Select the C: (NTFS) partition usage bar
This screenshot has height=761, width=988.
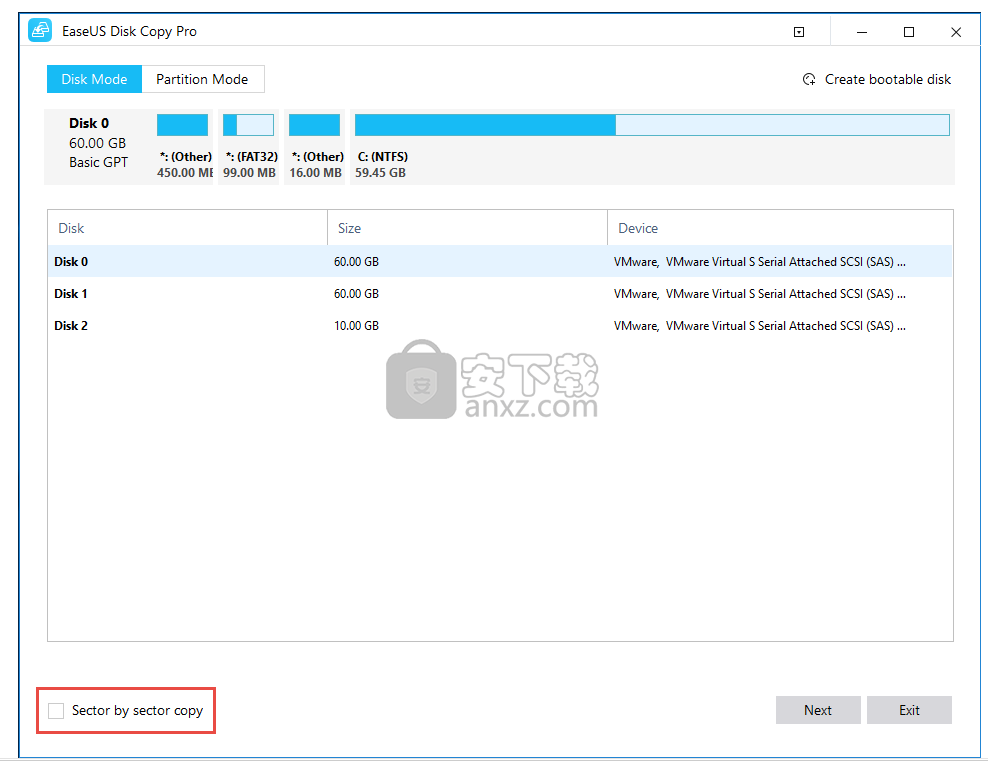pos(652,125)
